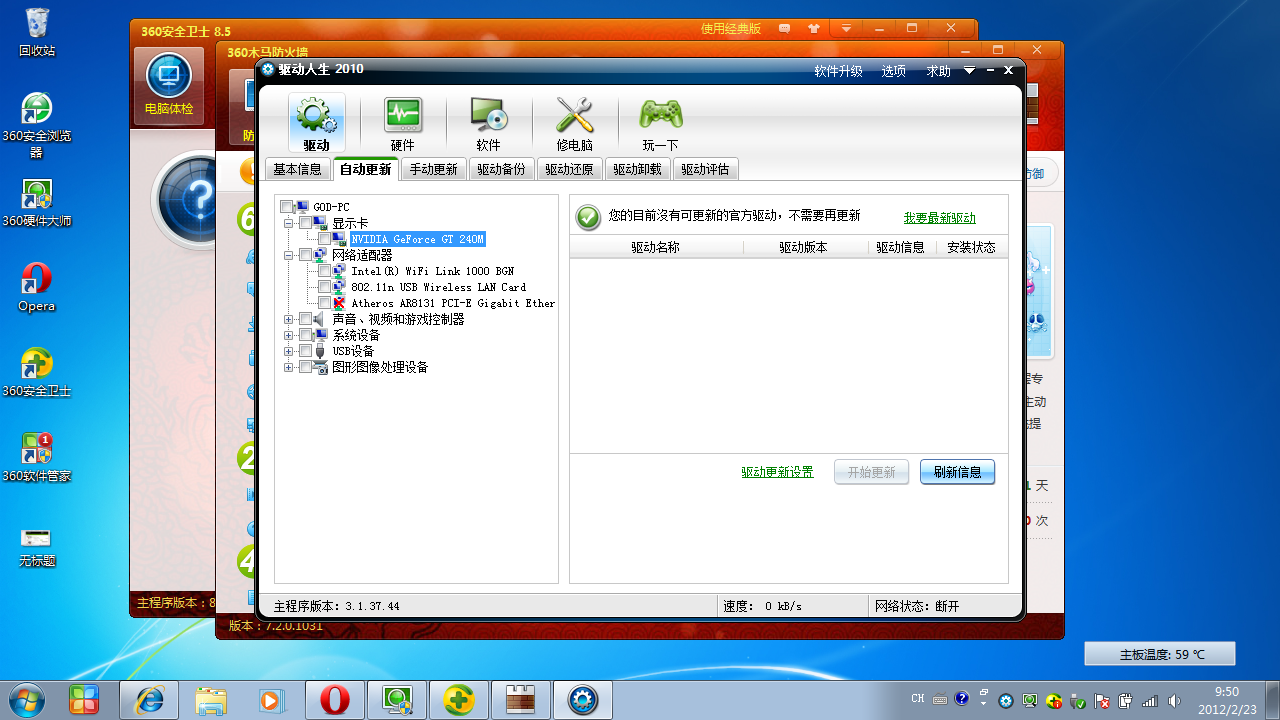The width and height of the screenshot is (1280, 720).
Task: Collapse the 显示卡 tree node
Action: pyautogui.click(x=289, y=223)
